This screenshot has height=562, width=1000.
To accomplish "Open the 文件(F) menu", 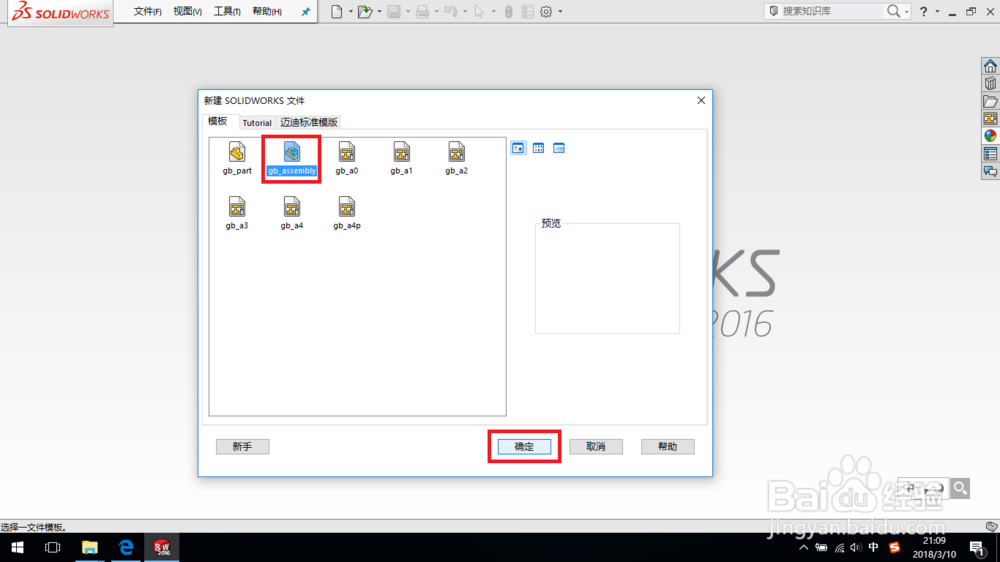I will [x=147, y=11].
